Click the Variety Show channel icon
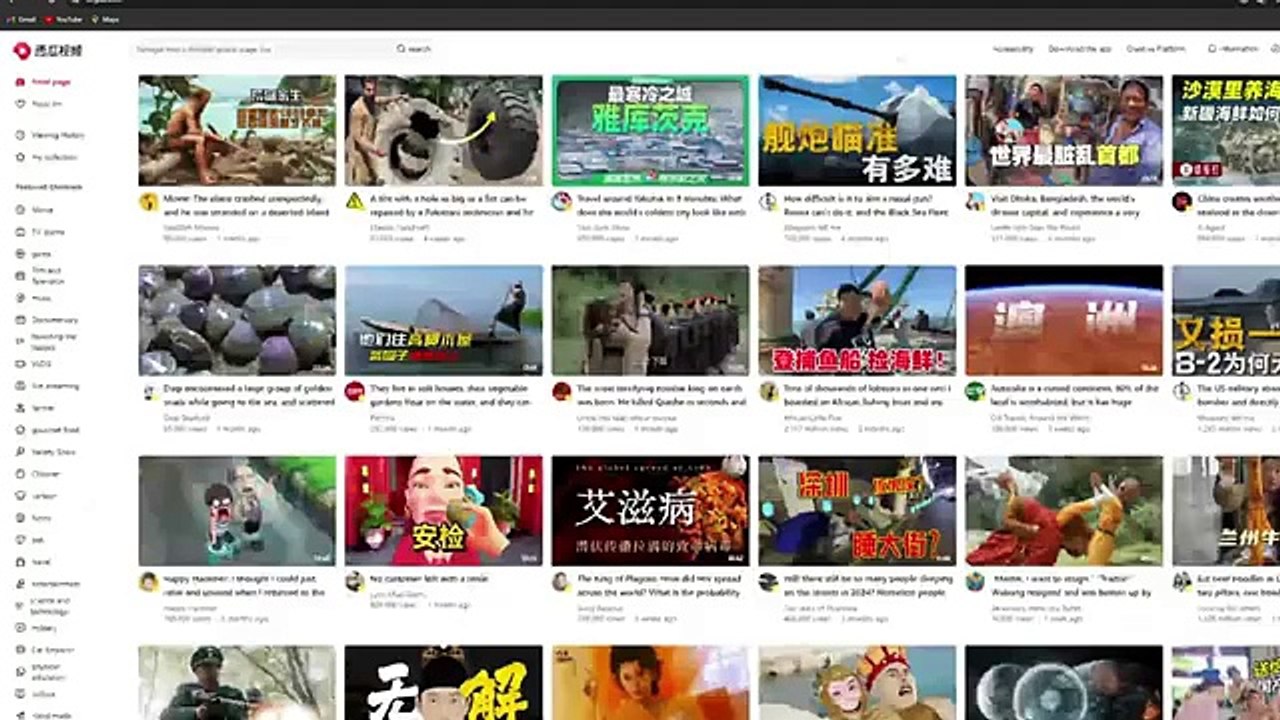1280x720 pixels. pyautogui.click(x=21, y=452)
